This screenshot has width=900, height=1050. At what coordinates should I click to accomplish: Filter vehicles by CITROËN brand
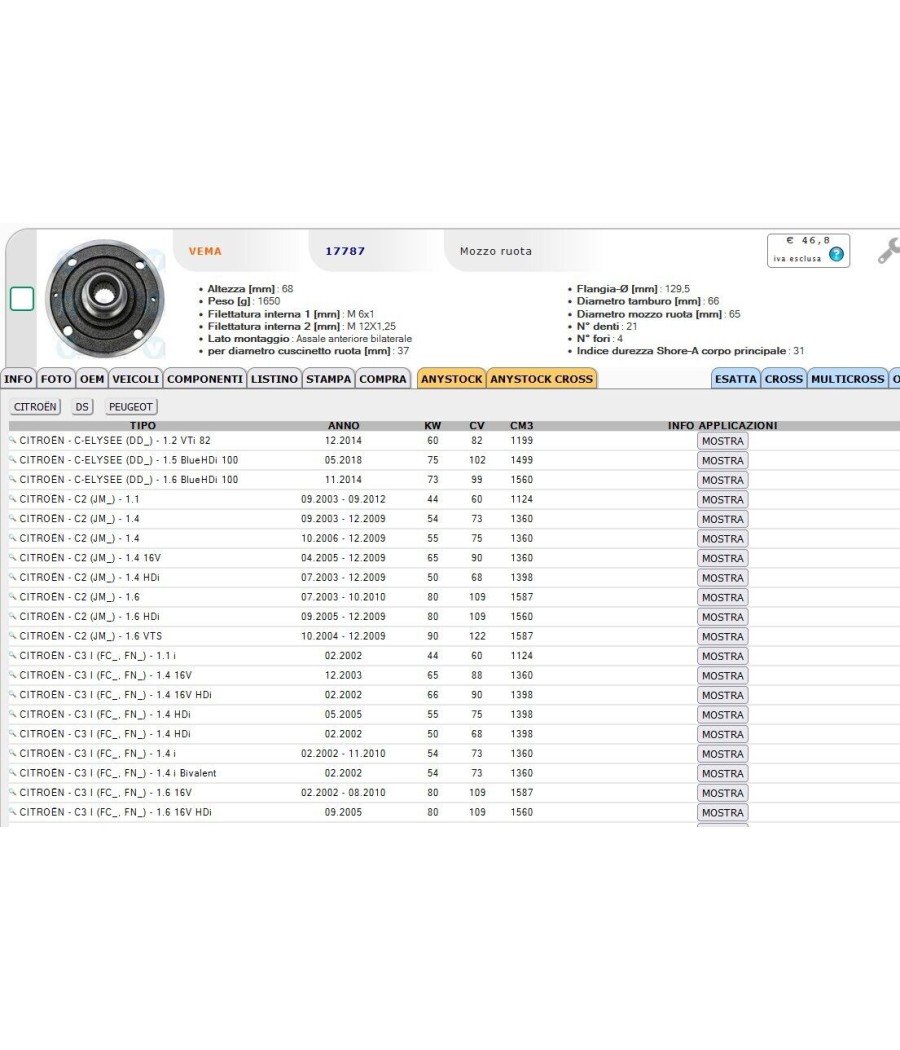pos(35,406)
